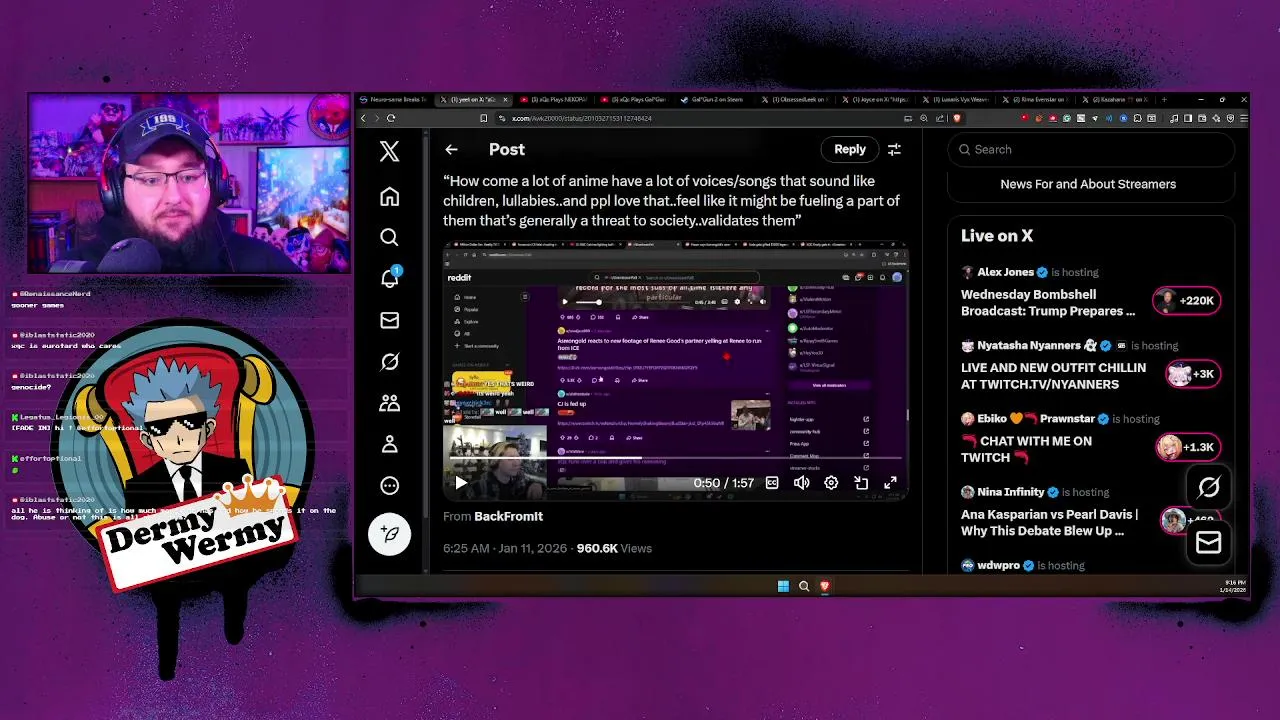Enter fullscreen on the video
Image resolution: width=1280 pixels, height=720 pixels.
point(890,483)
